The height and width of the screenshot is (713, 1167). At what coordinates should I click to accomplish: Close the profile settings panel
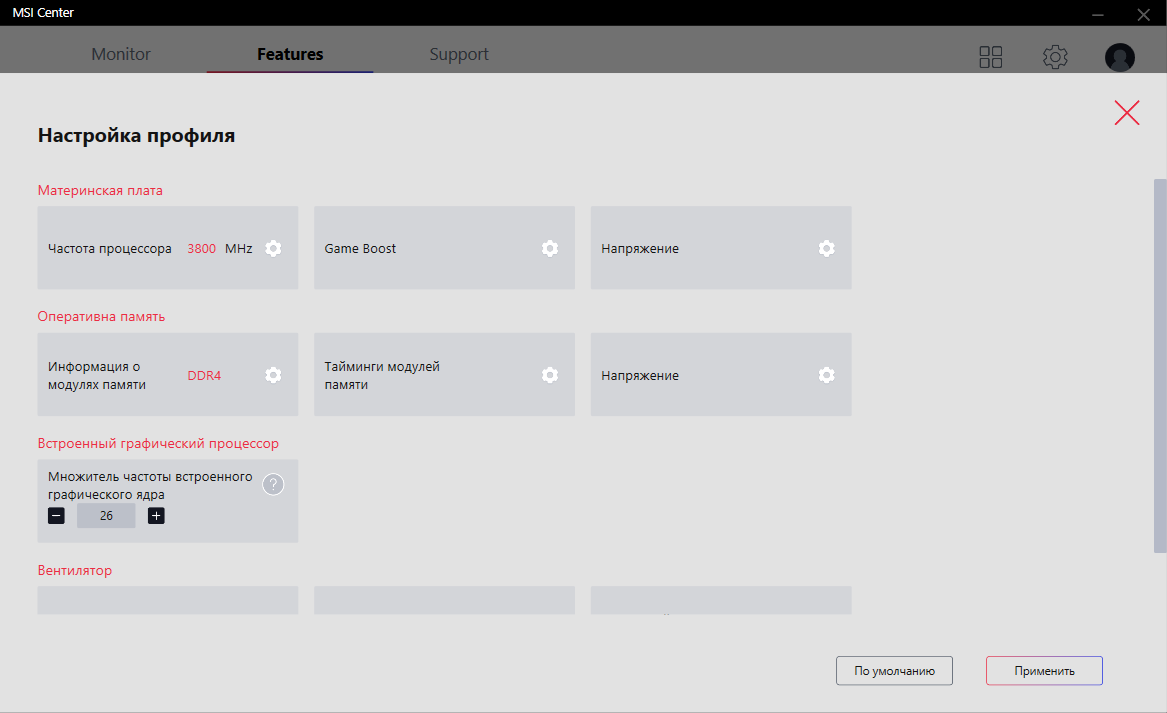(1127, 113)
